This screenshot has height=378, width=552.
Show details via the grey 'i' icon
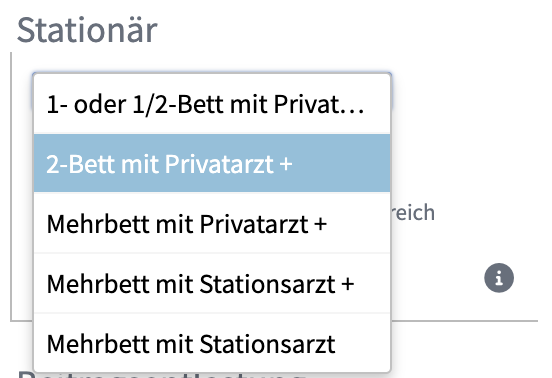[x=499, y=278]
